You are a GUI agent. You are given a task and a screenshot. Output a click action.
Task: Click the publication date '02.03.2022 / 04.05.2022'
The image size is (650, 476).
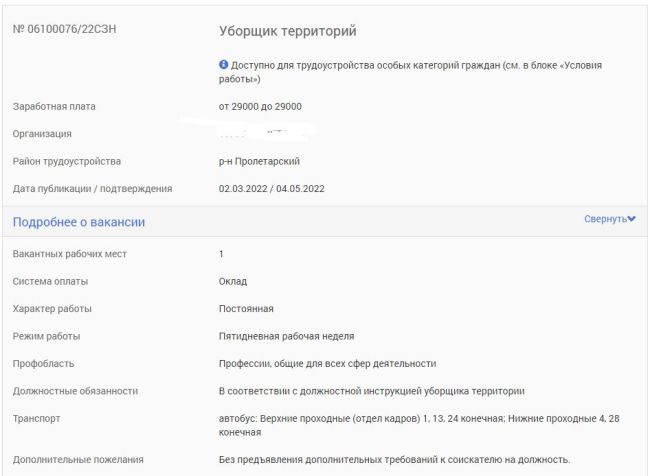(x=272, y=189)
